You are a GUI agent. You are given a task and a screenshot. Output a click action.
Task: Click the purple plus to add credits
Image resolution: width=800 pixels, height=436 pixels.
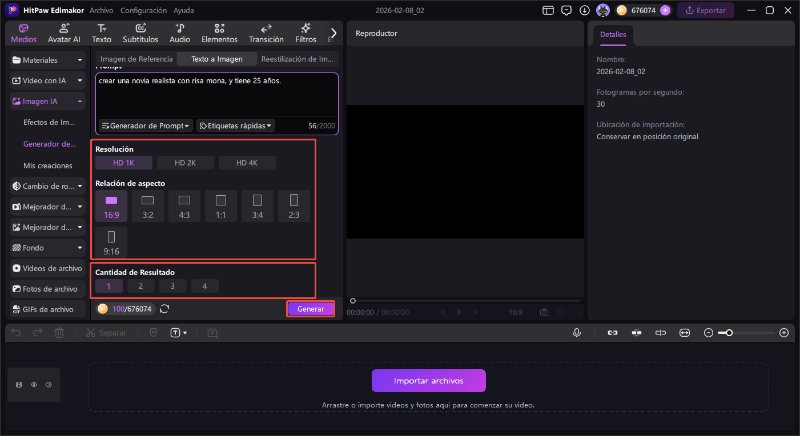click(665, 10)
